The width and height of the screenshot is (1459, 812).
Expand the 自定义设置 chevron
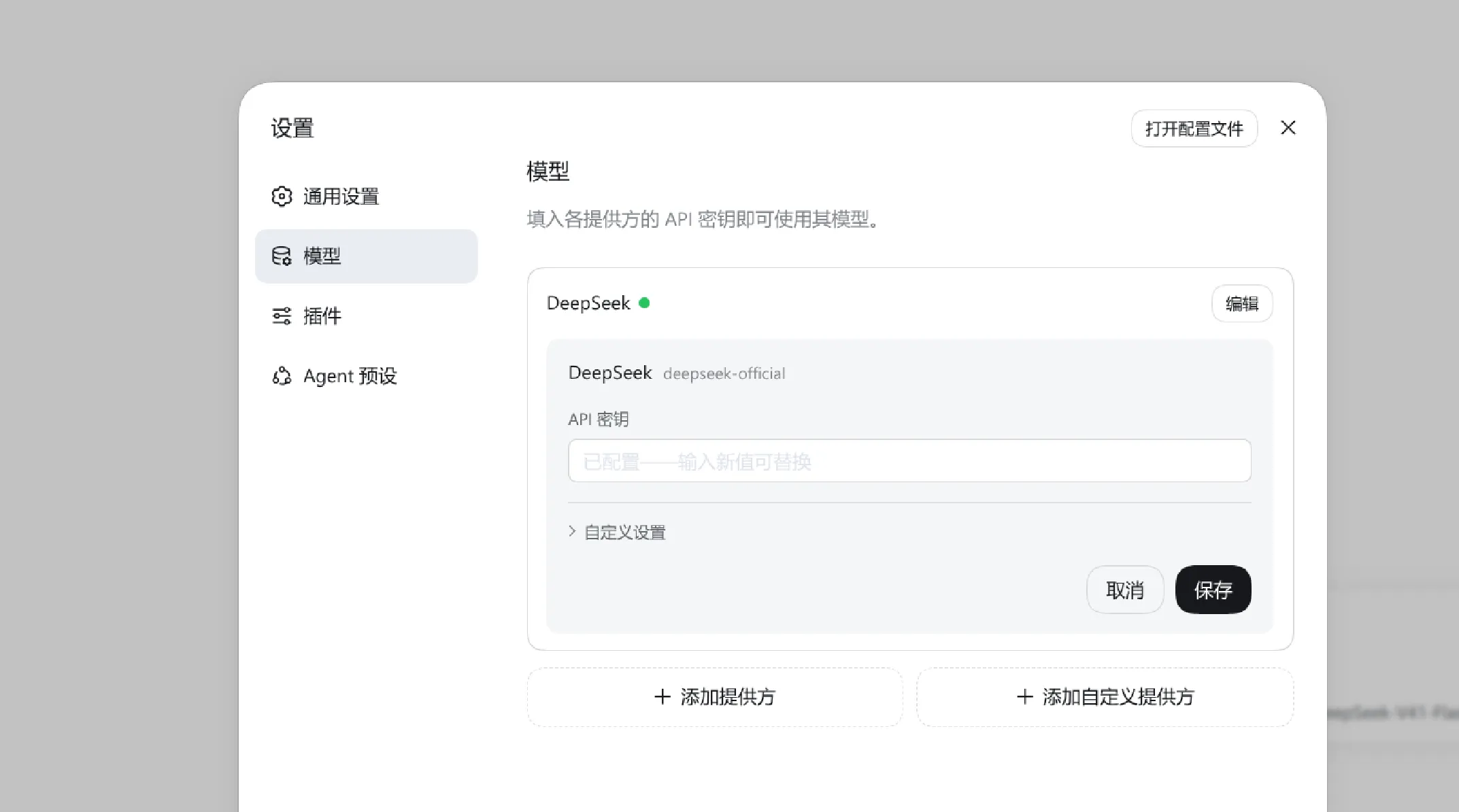coord(572,531)
